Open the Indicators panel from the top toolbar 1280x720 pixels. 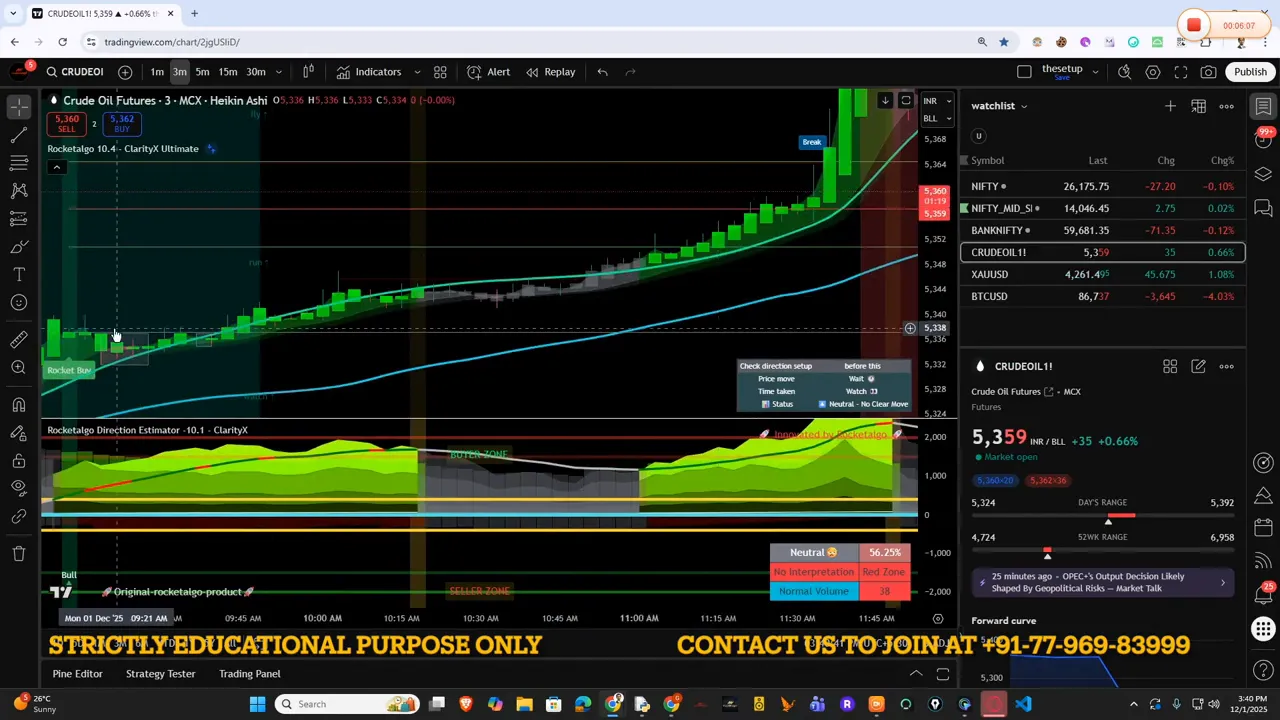point(378,71)
